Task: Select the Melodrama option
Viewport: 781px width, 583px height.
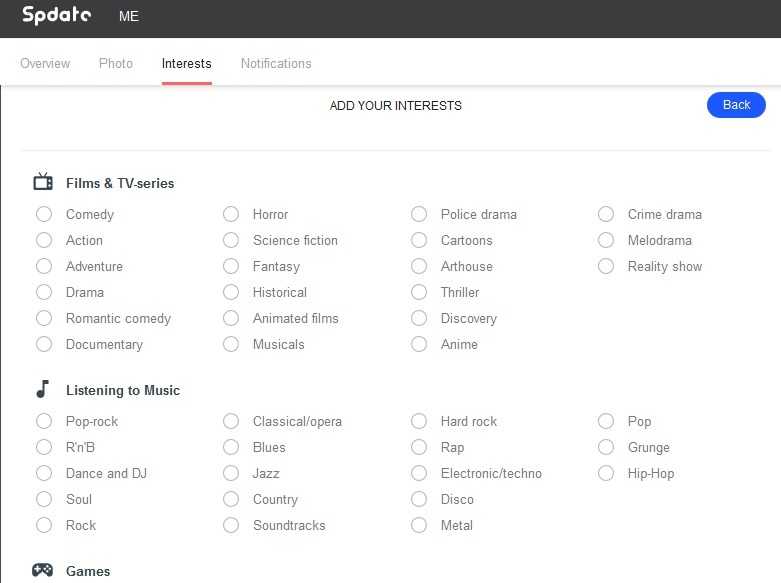Action: 606,240
